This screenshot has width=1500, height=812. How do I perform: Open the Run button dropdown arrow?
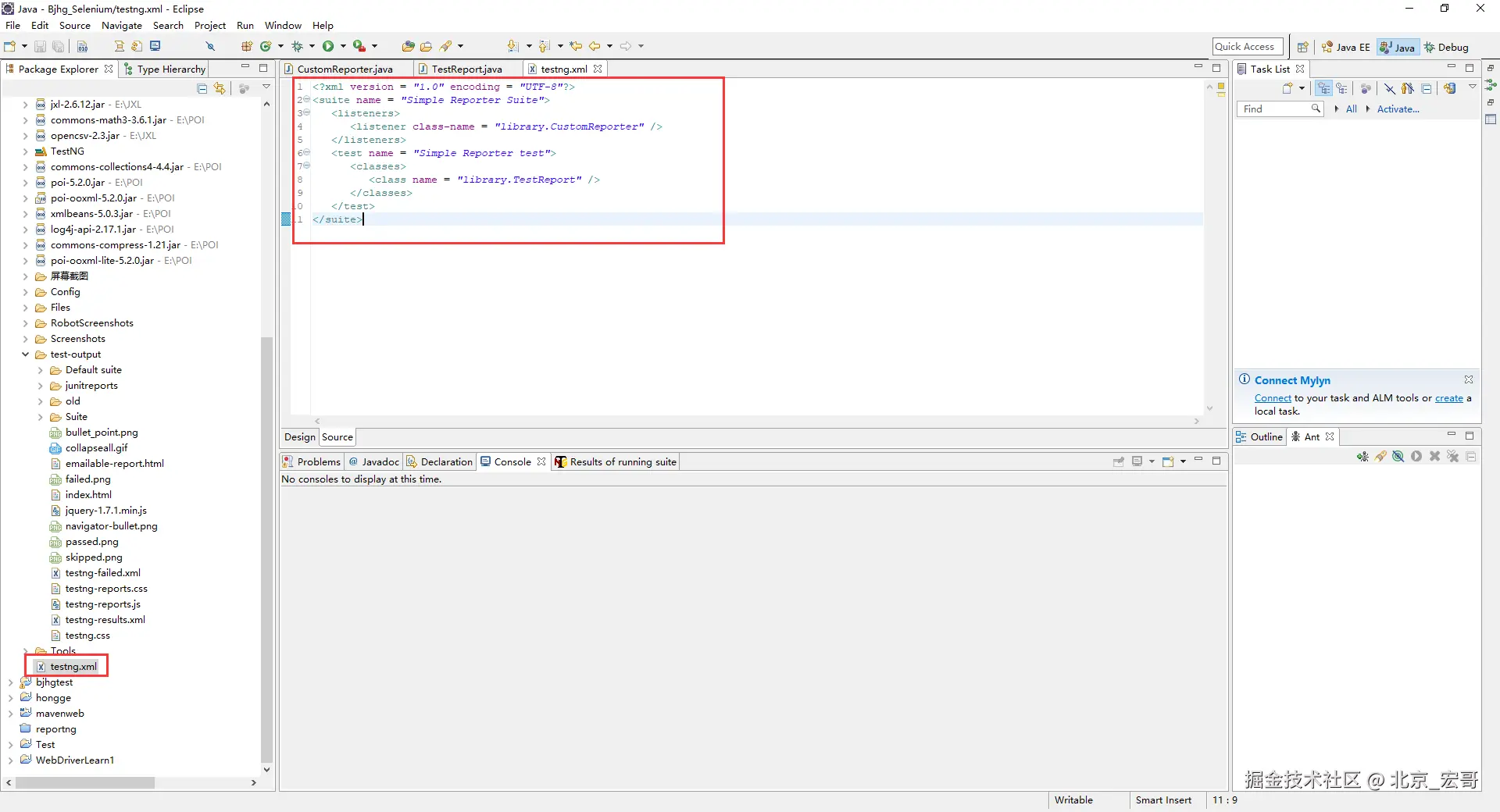tap(343, 46)
